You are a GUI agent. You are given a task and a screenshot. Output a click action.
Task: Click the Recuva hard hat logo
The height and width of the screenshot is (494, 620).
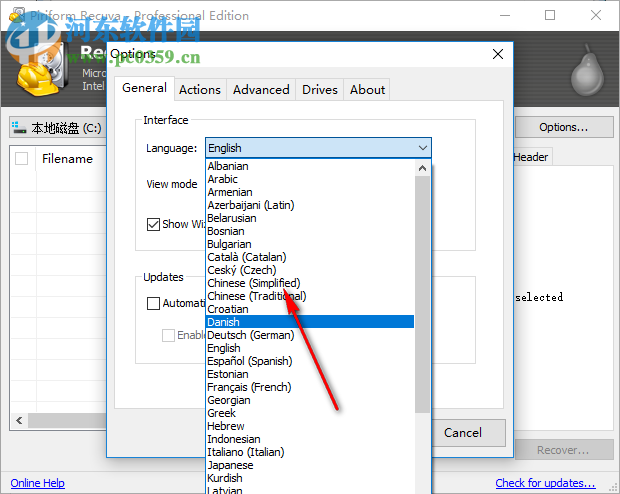point(40,73)
